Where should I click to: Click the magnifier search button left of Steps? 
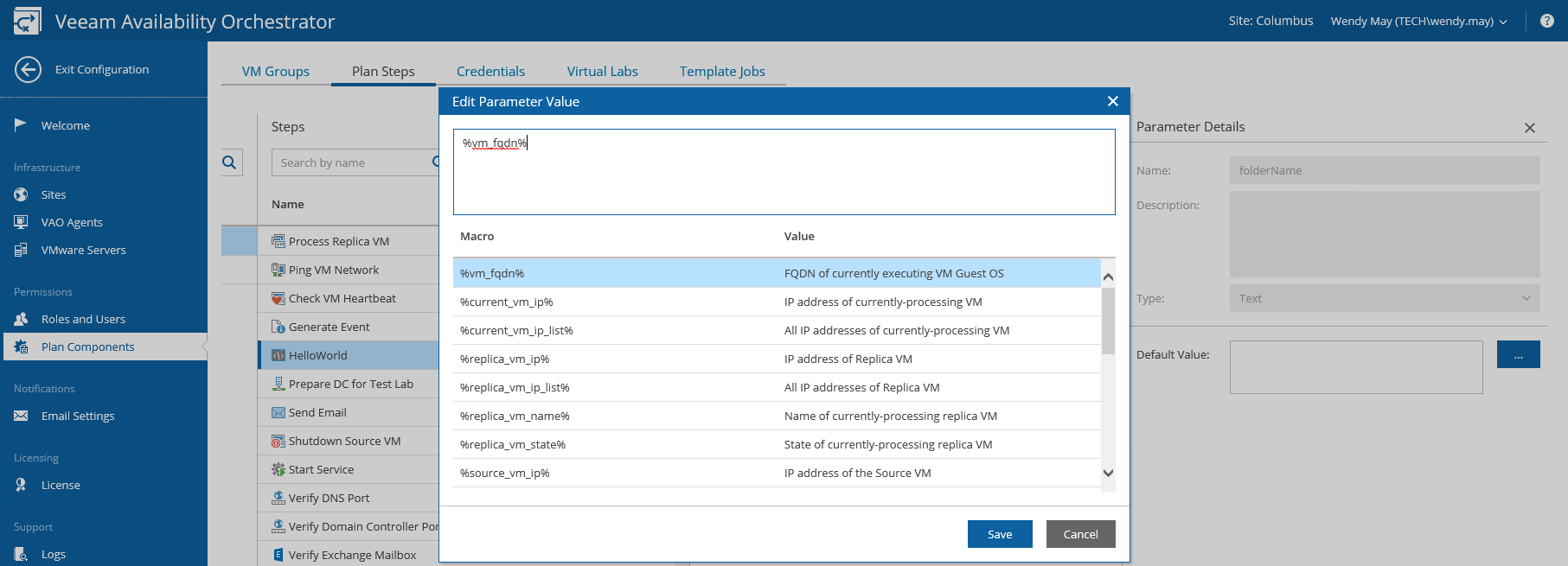tap(230, 162)
